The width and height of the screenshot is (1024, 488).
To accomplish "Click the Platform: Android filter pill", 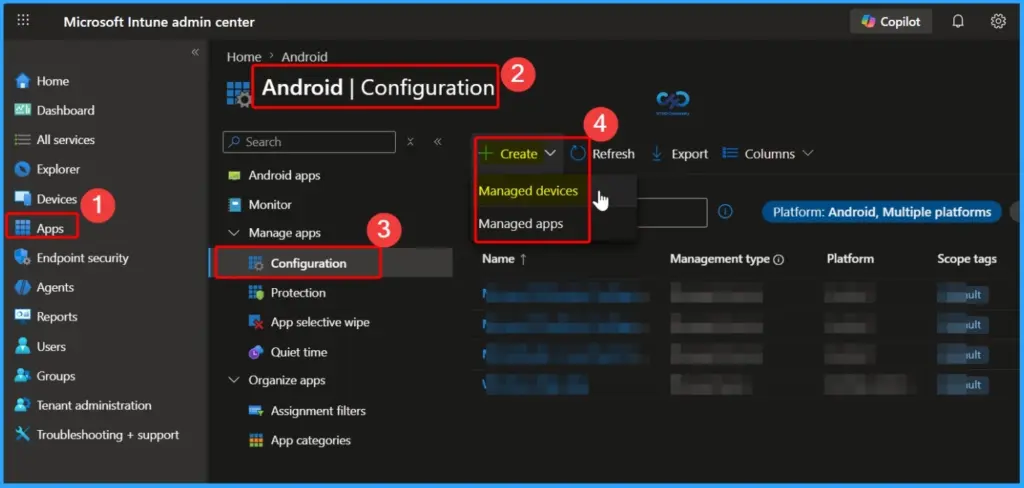I will click(x=882, y=212).
